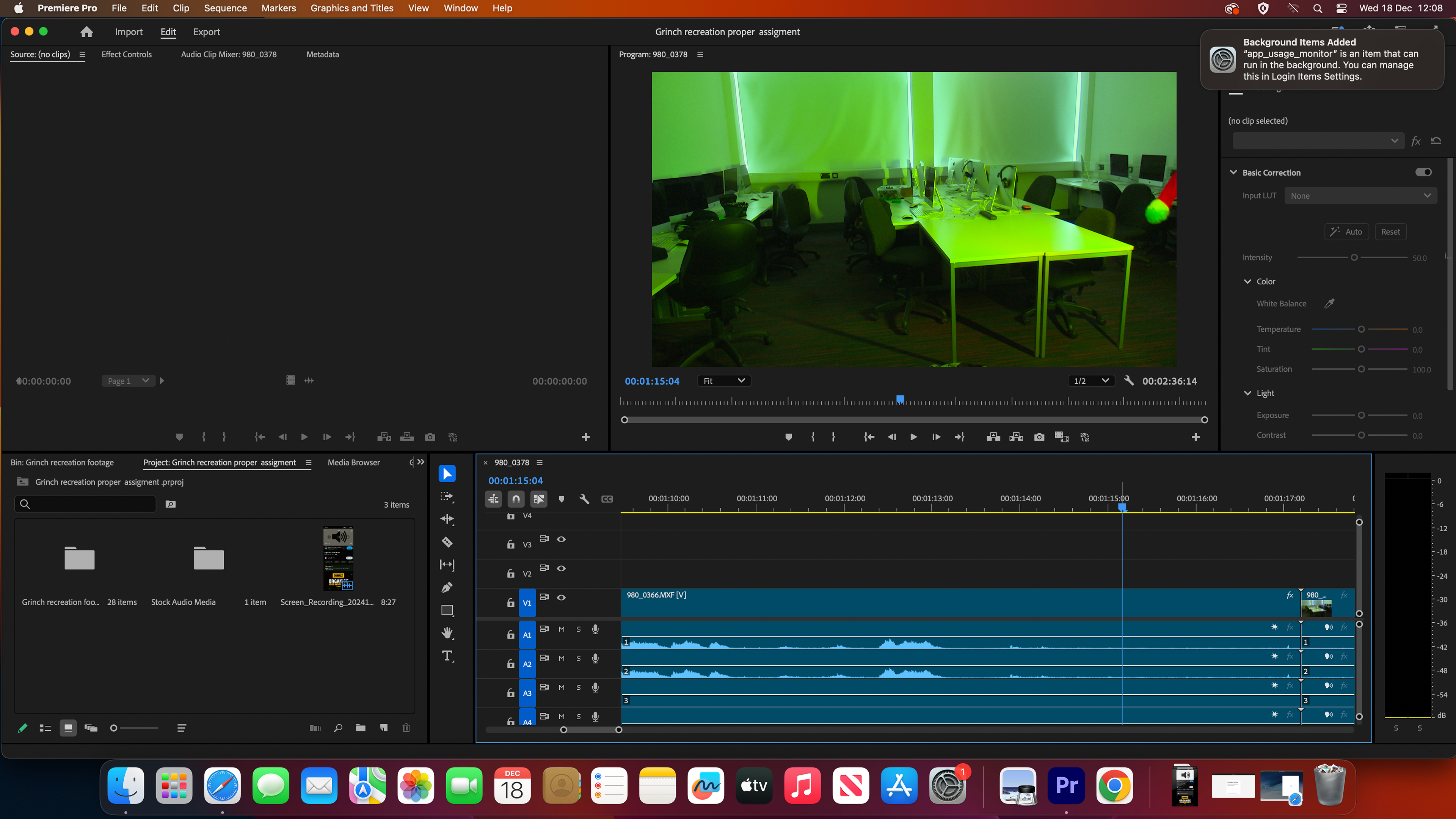
Task: Select the Slip tool
Action: [447, 565]
